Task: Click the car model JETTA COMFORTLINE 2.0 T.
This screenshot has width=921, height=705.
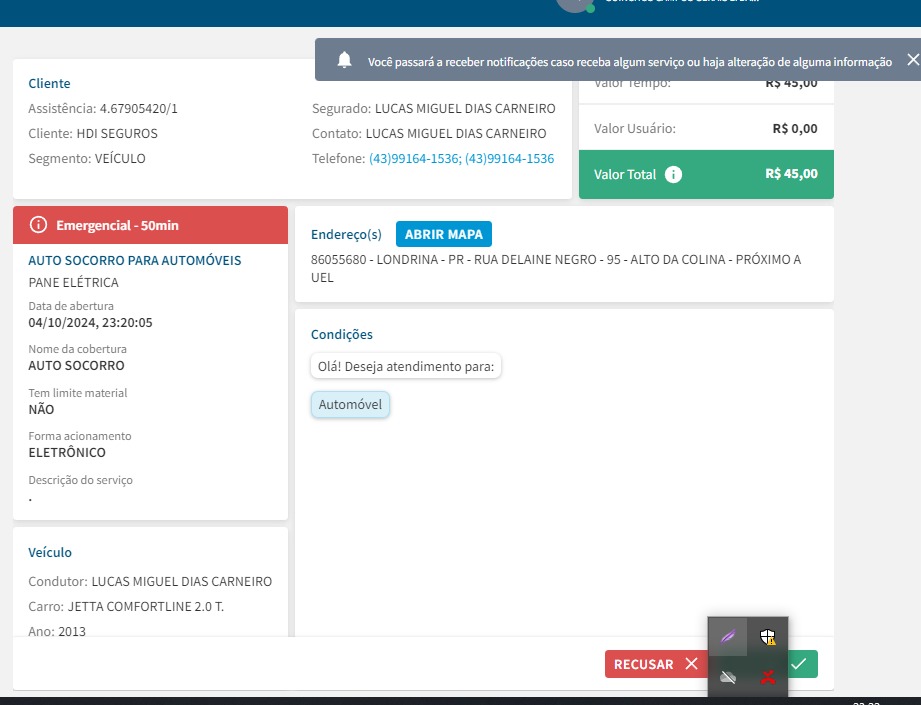Action: click(146, 606)
